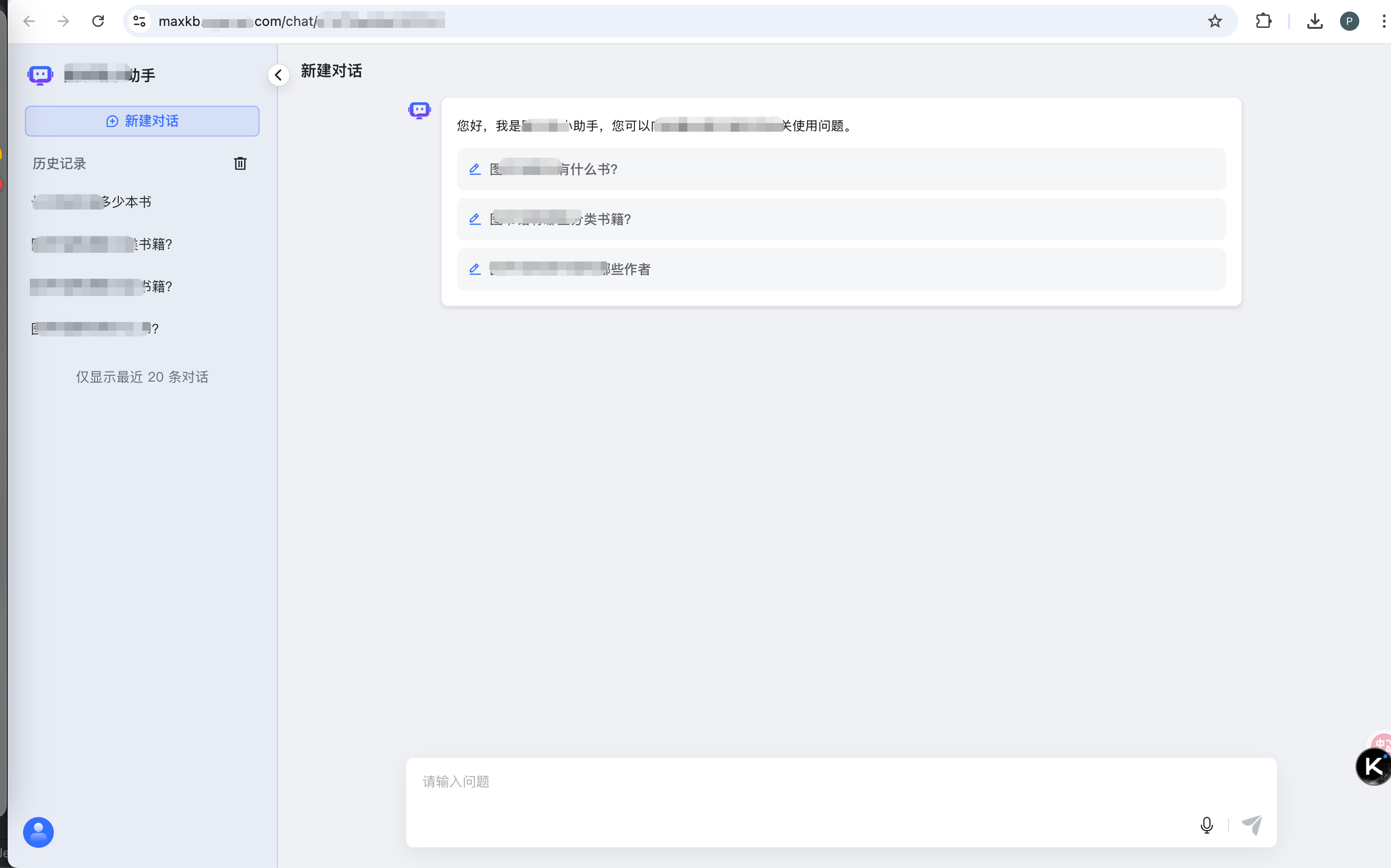The width and height of the screenshot is (1391, 868).
Task: Reload the current page
Action: (x=98, y=21)
